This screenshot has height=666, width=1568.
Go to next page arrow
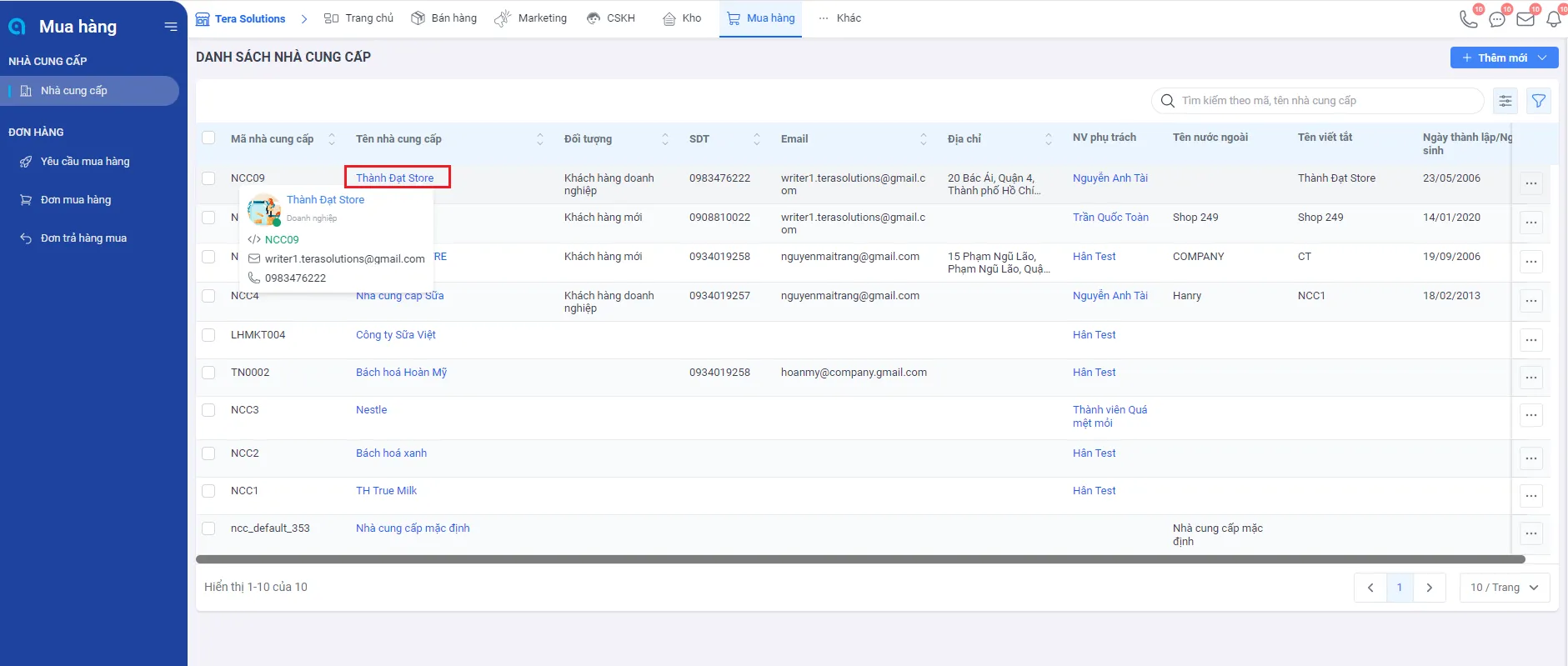pos(1429,588)
